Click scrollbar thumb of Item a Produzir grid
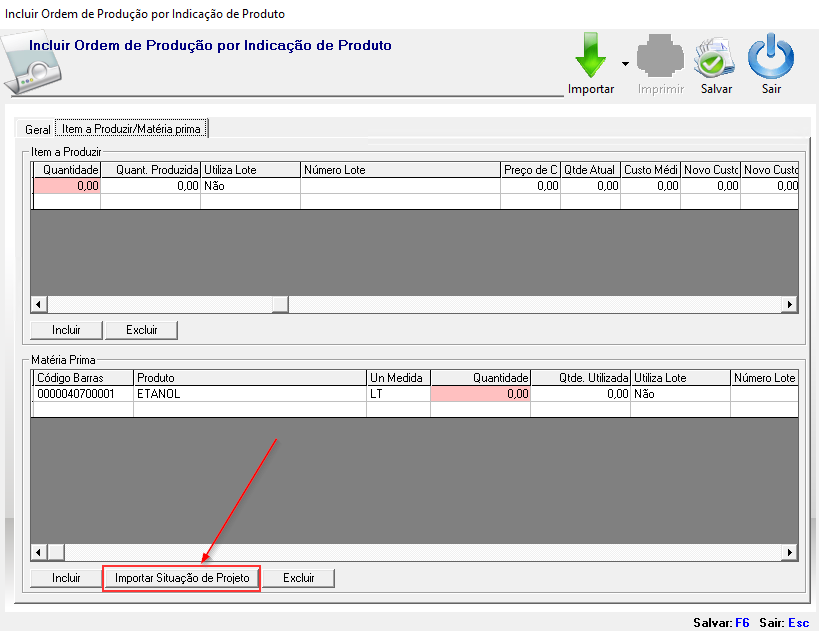The width and height of the screenshot is (819, 631). click(280, 304)
